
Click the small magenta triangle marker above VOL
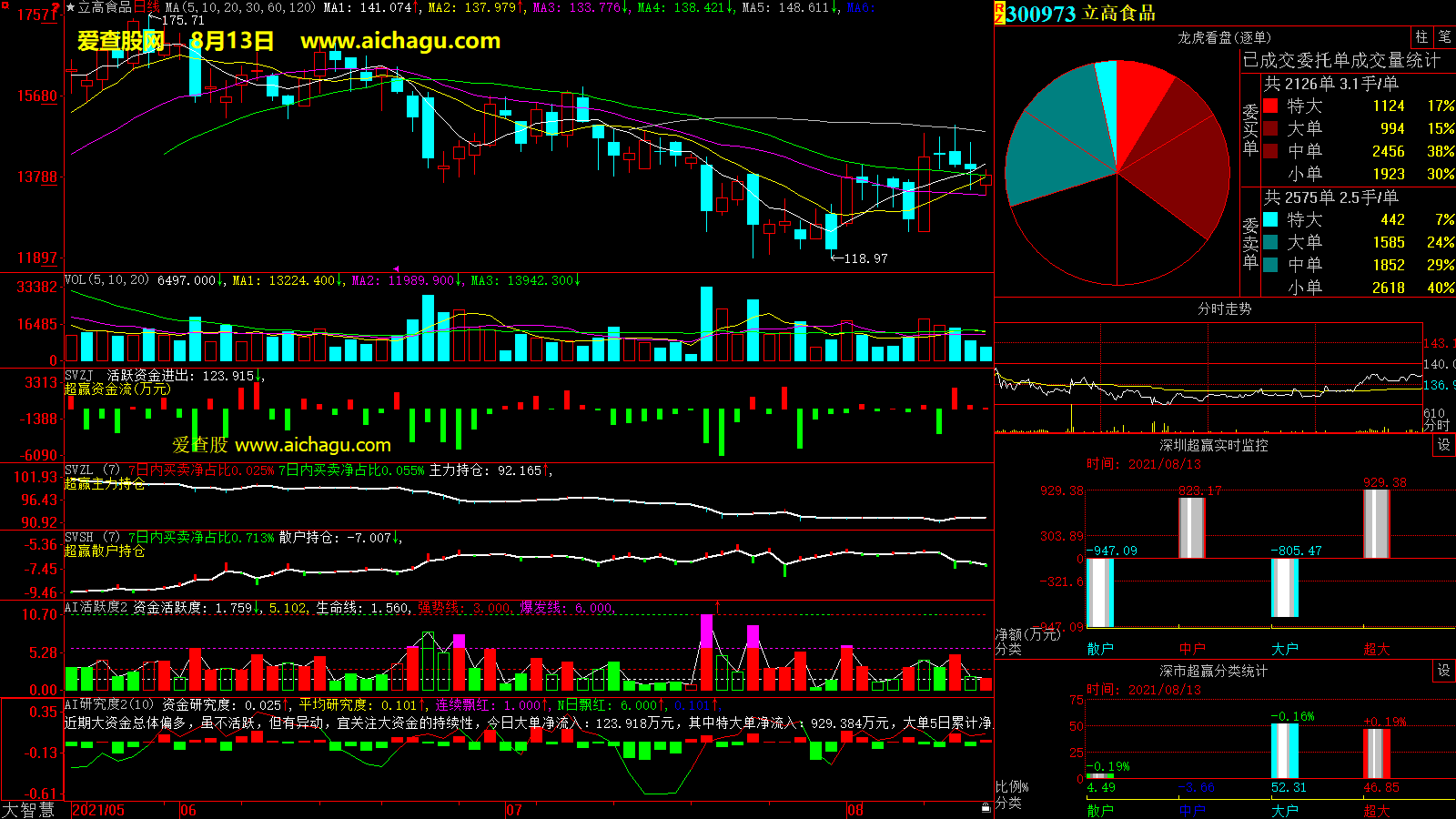coord(396,269)
